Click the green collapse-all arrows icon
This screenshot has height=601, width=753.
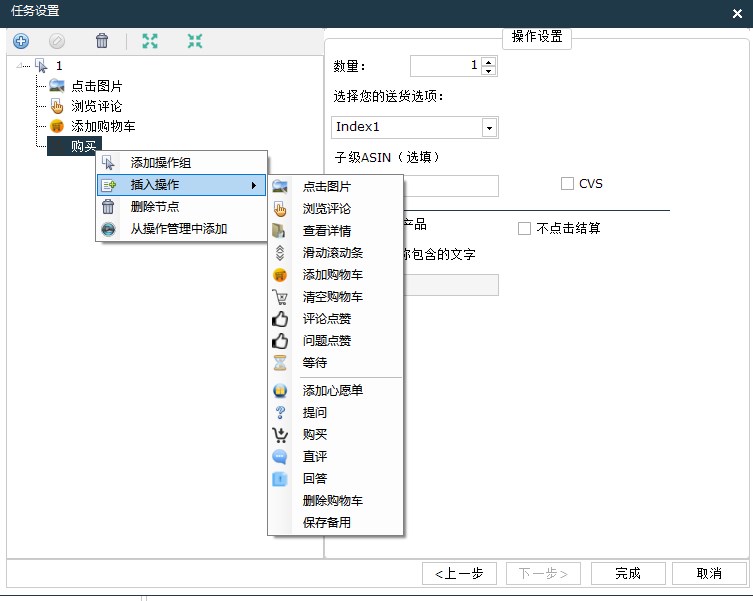pos(195,41)
